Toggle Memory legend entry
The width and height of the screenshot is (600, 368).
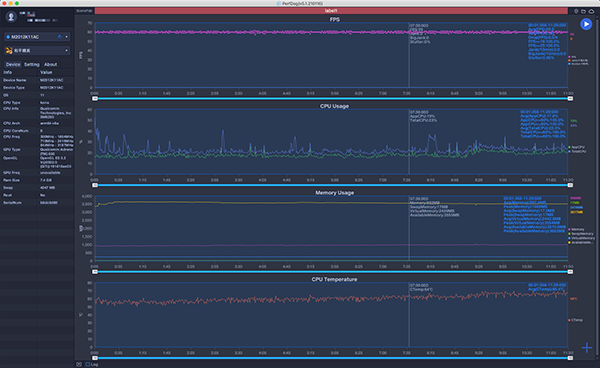coord(577,230)
